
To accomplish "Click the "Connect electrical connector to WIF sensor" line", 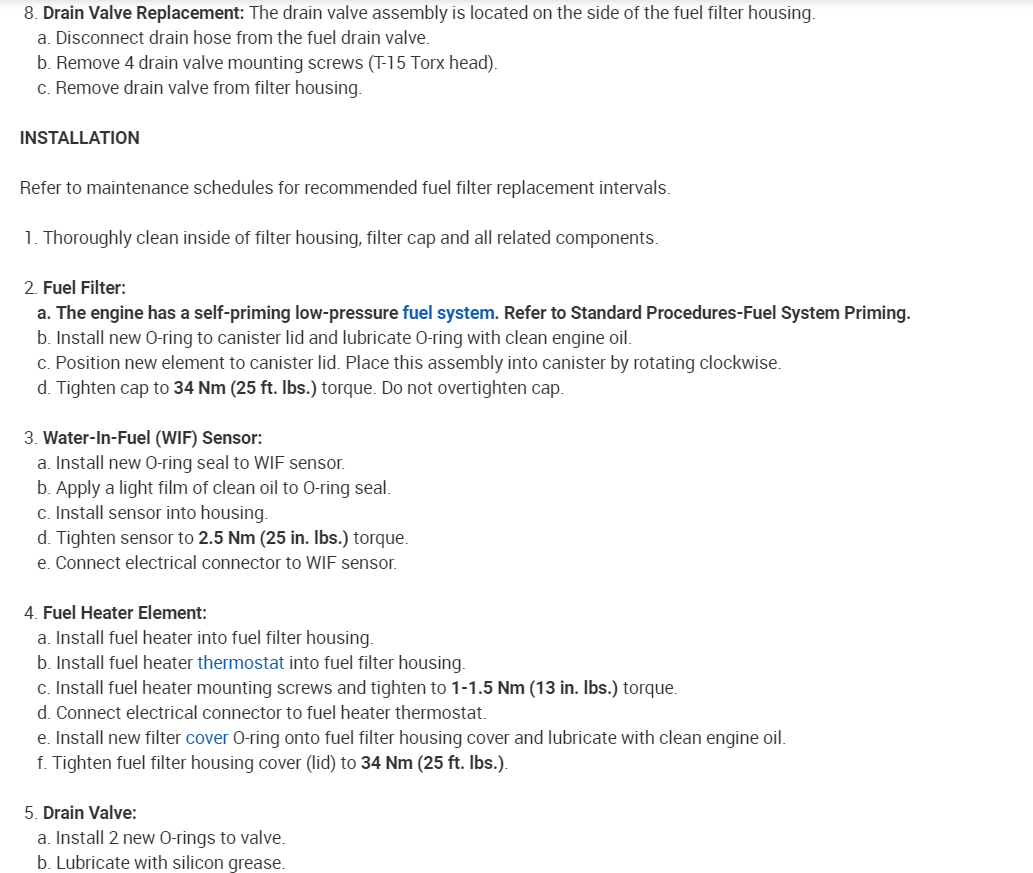I will pyautogui.click(x=226, y=563).
